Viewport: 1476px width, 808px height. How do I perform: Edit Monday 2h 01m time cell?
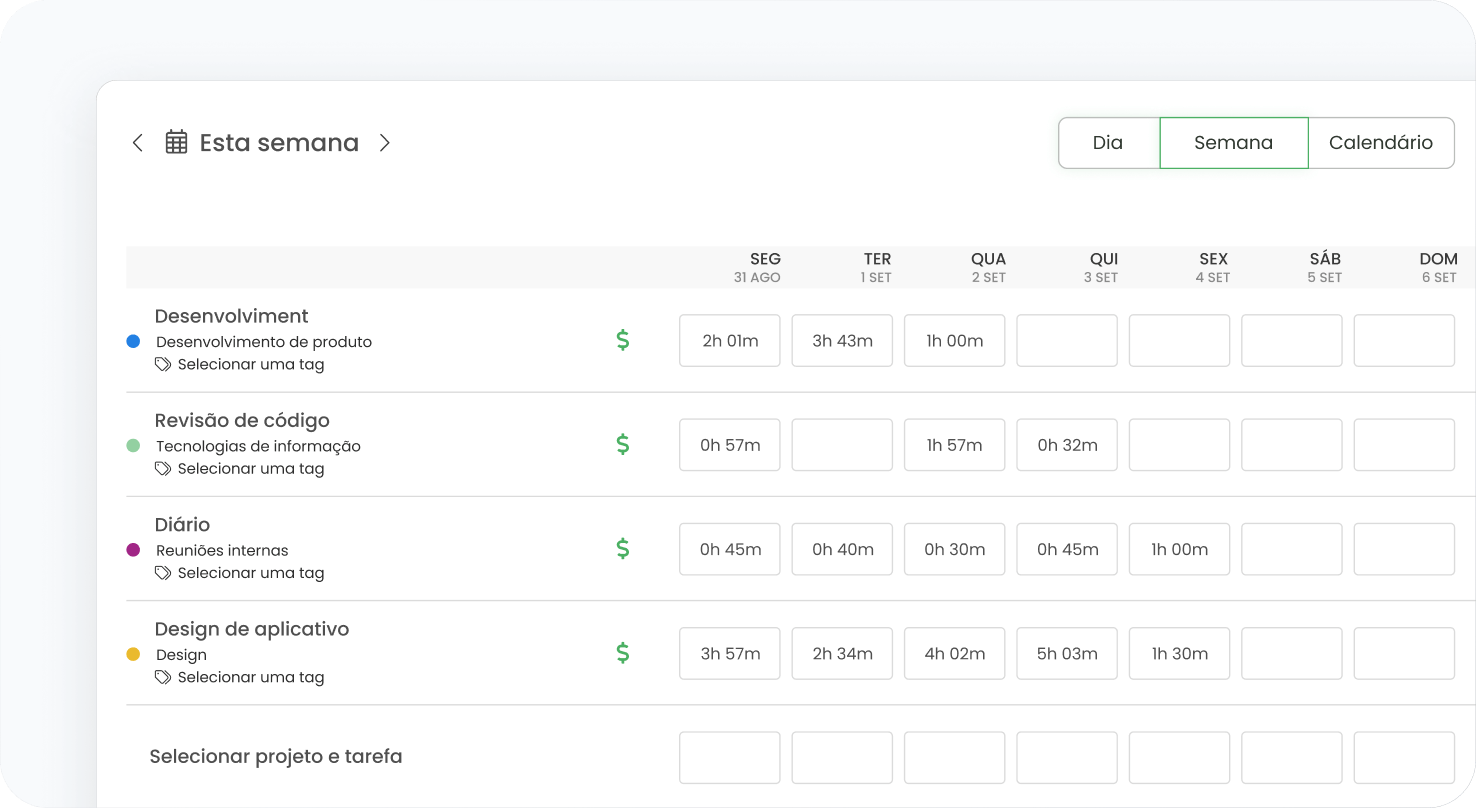click(730, 341)
